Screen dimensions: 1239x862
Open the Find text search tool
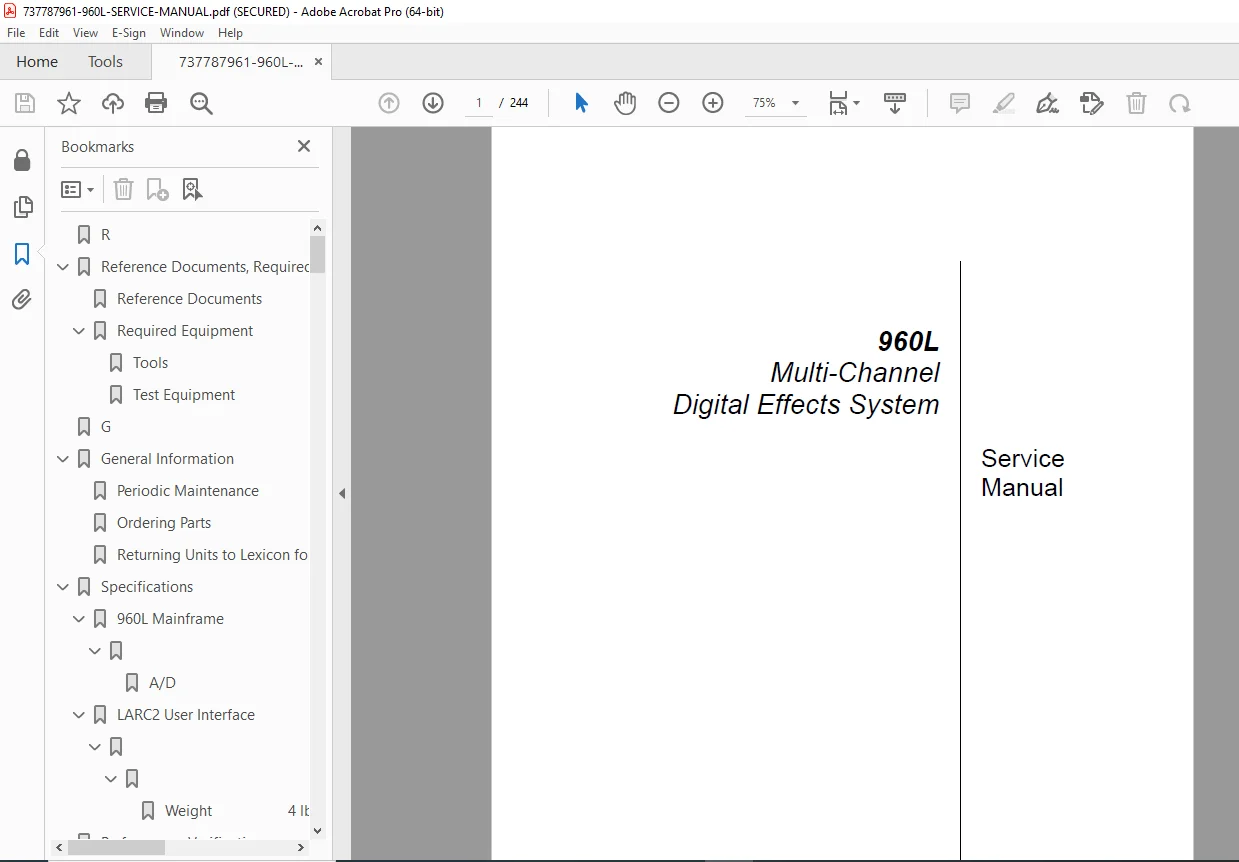(x=201, y=103)
